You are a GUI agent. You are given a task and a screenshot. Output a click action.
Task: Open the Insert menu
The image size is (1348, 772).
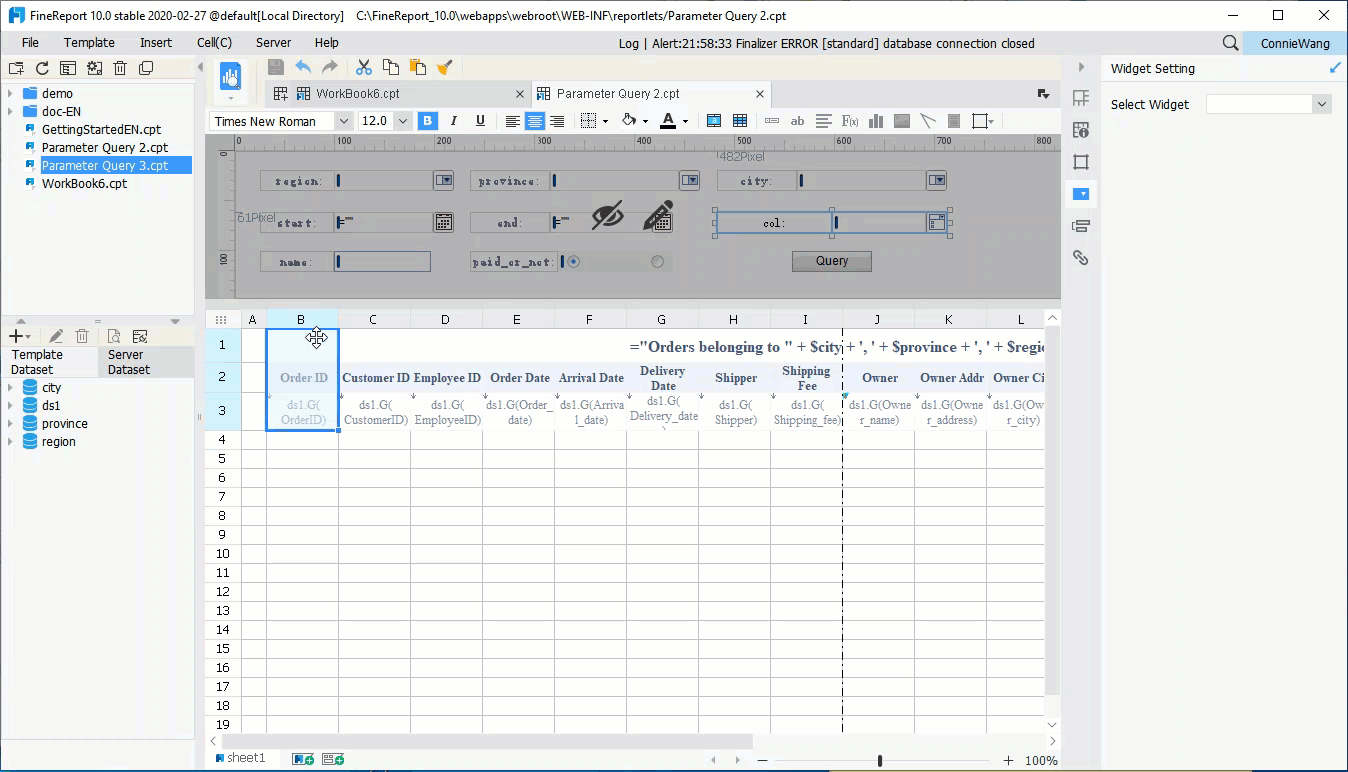click(156, 43)
